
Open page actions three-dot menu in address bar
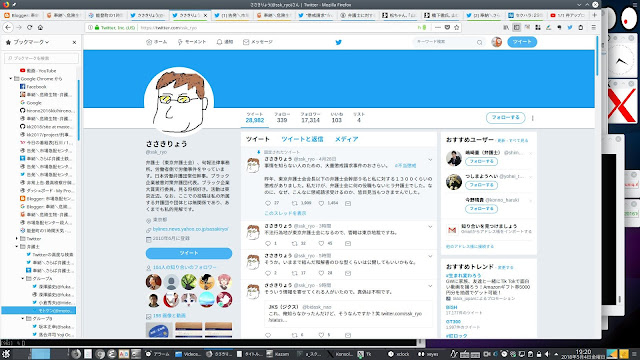coord(438,27)
